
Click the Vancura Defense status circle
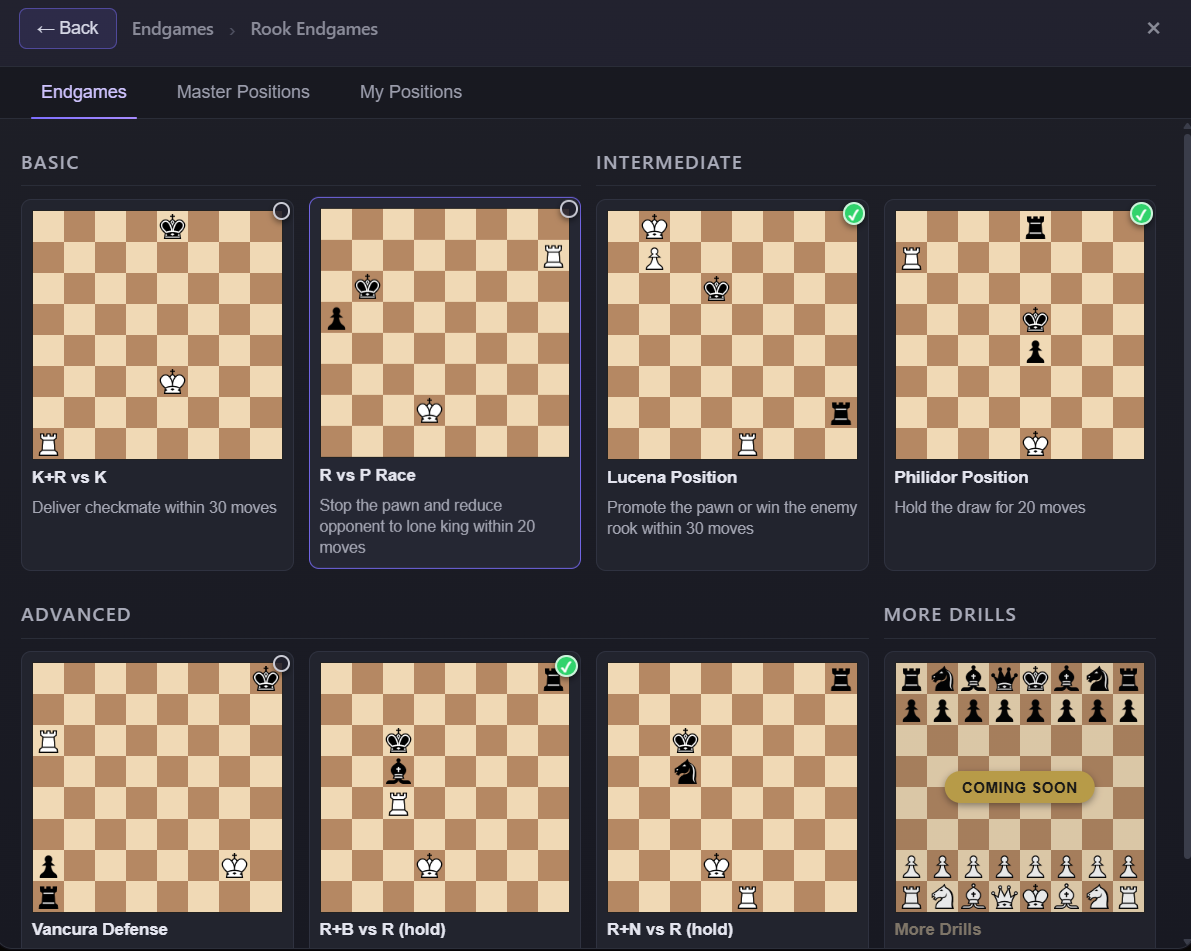coord(281,664)
